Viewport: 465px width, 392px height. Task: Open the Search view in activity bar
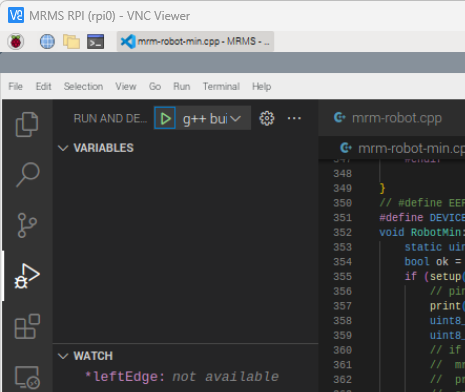coord(28,175)
